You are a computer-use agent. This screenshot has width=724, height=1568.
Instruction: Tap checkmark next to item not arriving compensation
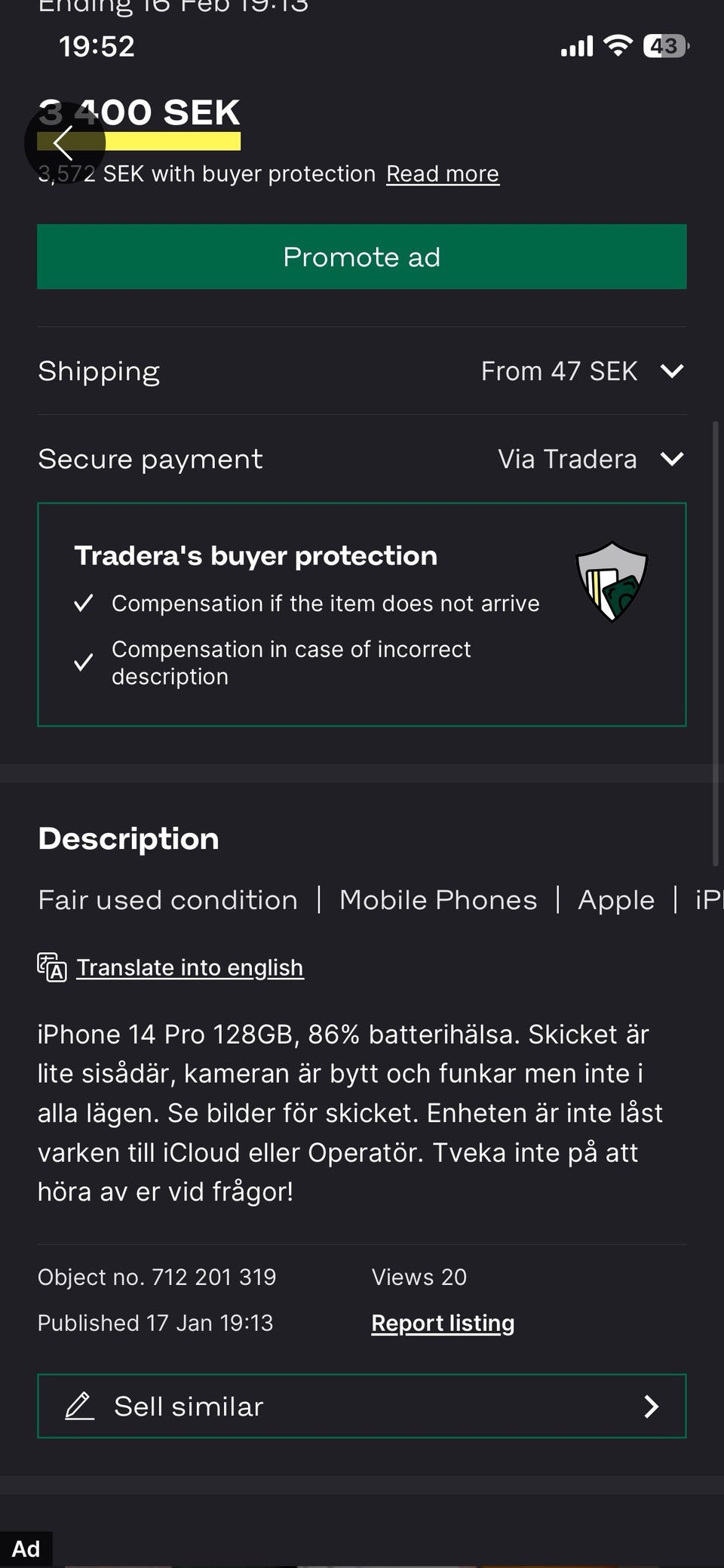pos(84,604)
